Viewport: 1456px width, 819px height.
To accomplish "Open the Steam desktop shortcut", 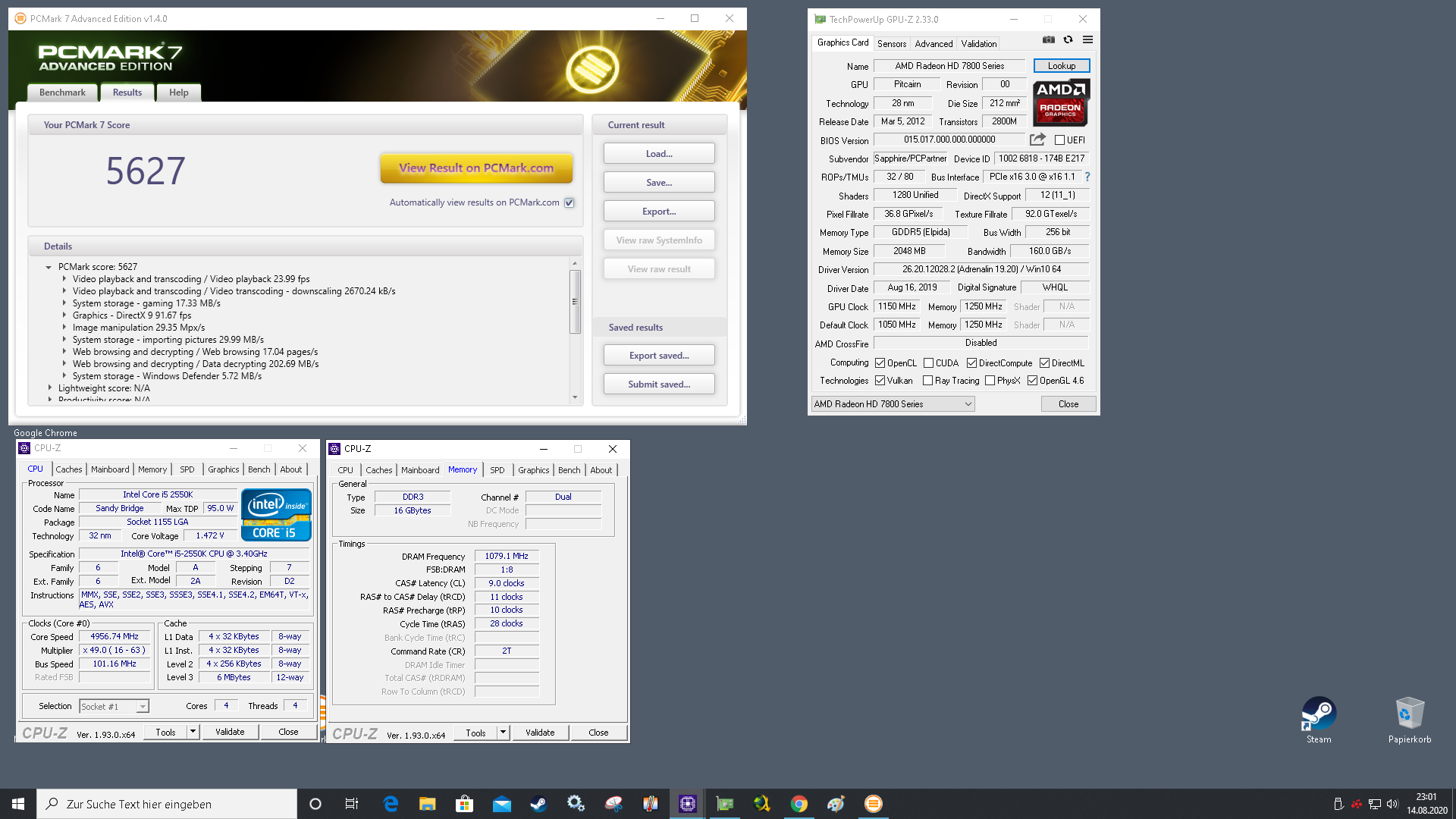I will [x=1319, y=720].
